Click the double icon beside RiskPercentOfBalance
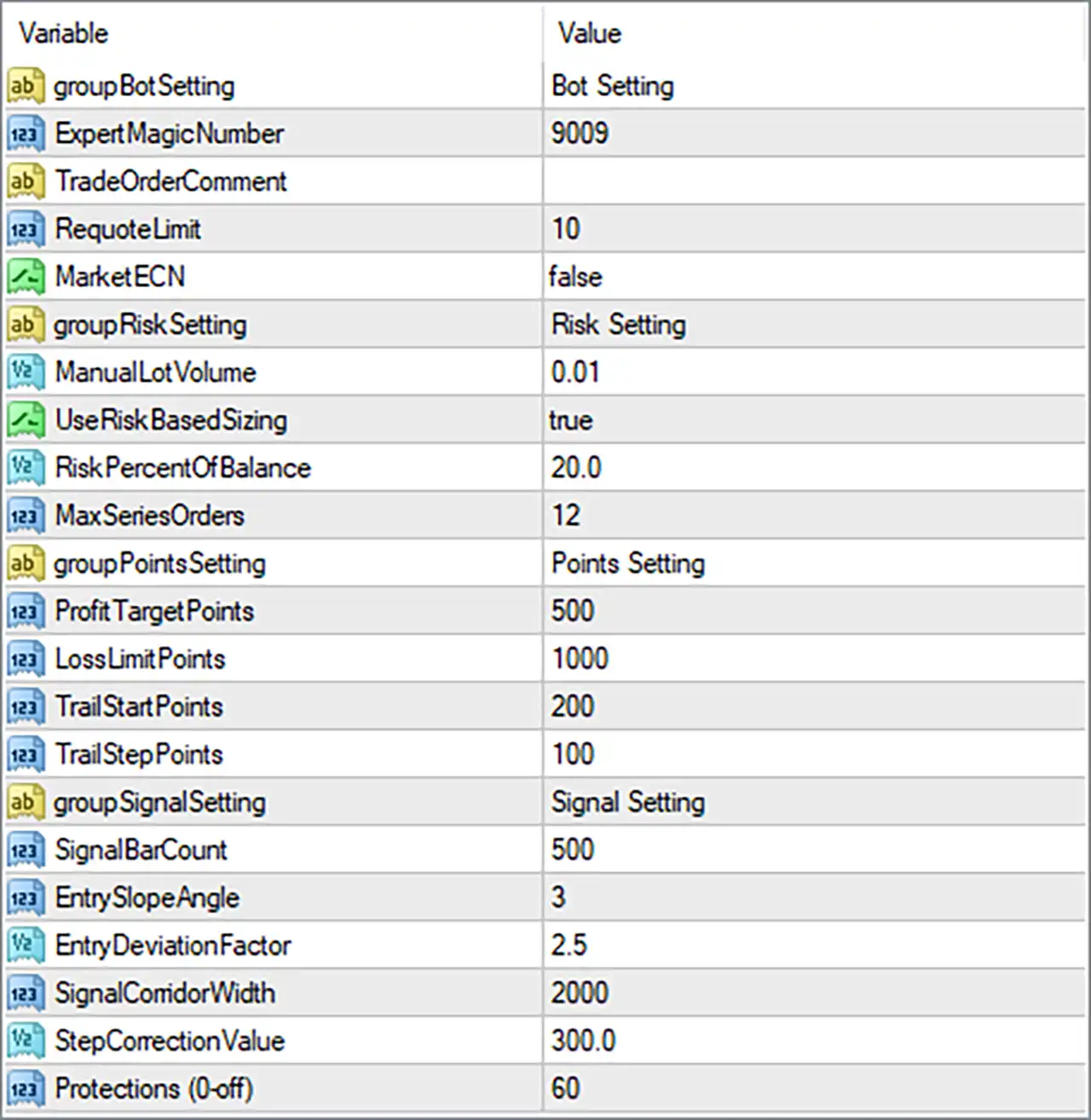Screen dimensions: 1091x1120 coord(25,468)
